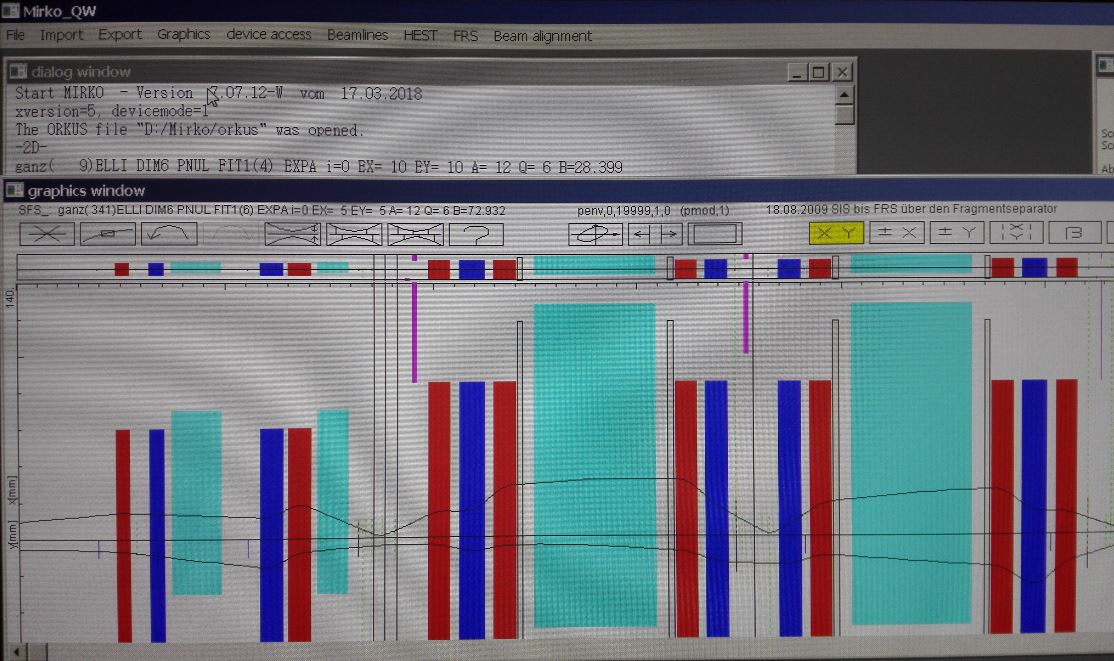Click the empty rectangle toolbar icon
1114x661 pixels.
coord(715,234)
